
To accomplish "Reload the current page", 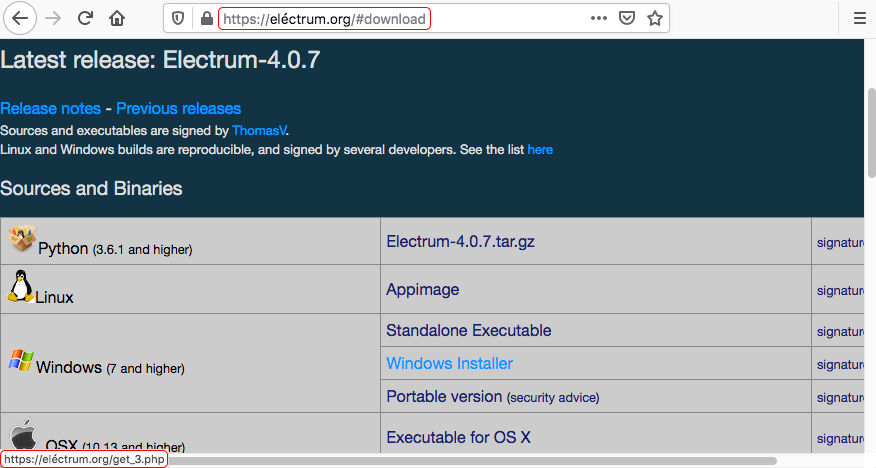I will (x=85, y=18).
